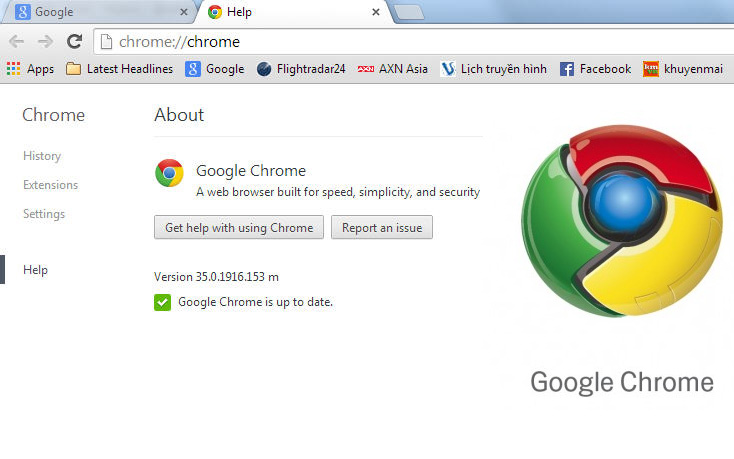The width and height of the screenshot is (734, 459).
Task: Open the Facebook bookmark
Action: click(595, 69)
